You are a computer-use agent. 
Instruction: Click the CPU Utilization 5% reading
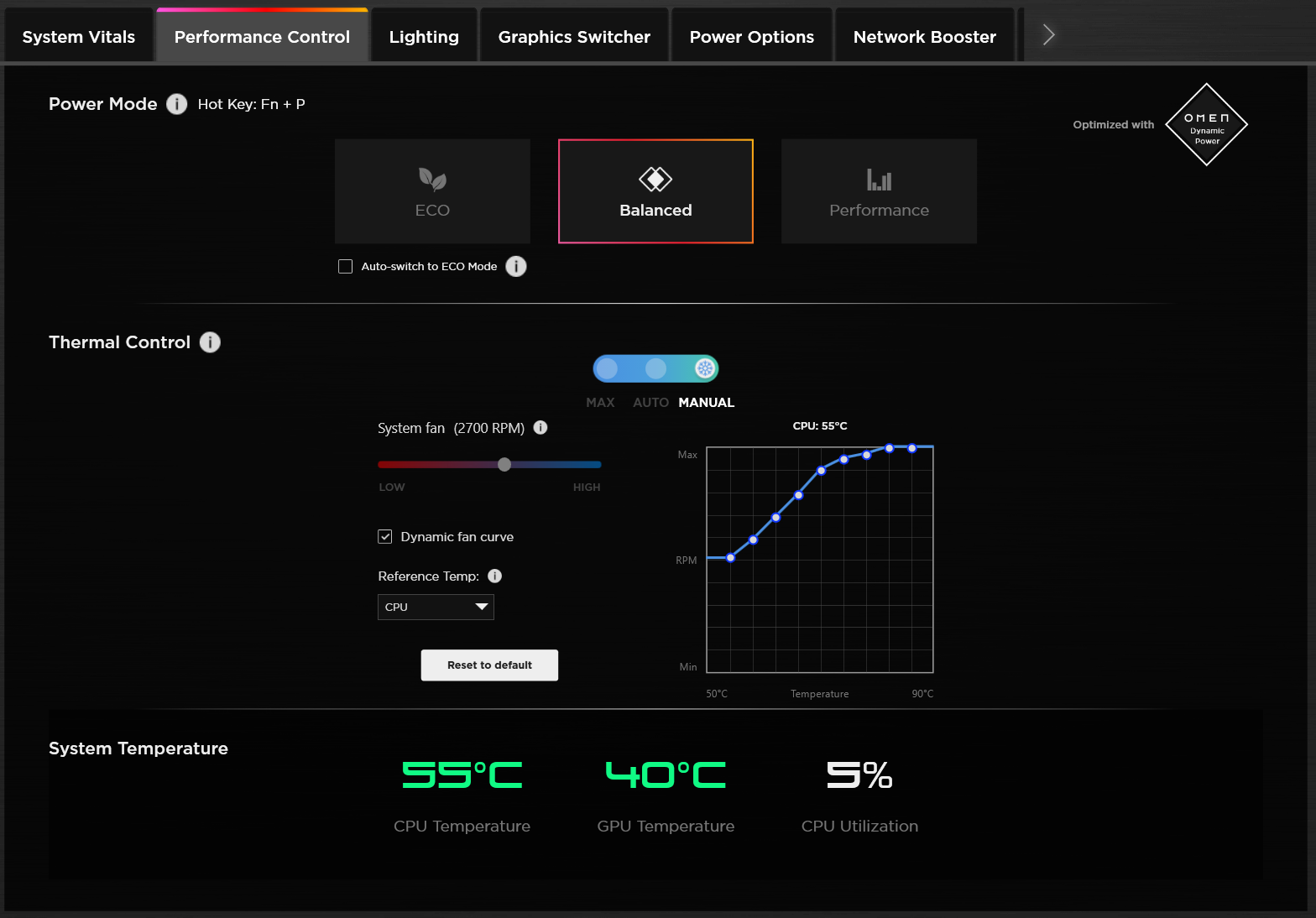coord(859,775)
